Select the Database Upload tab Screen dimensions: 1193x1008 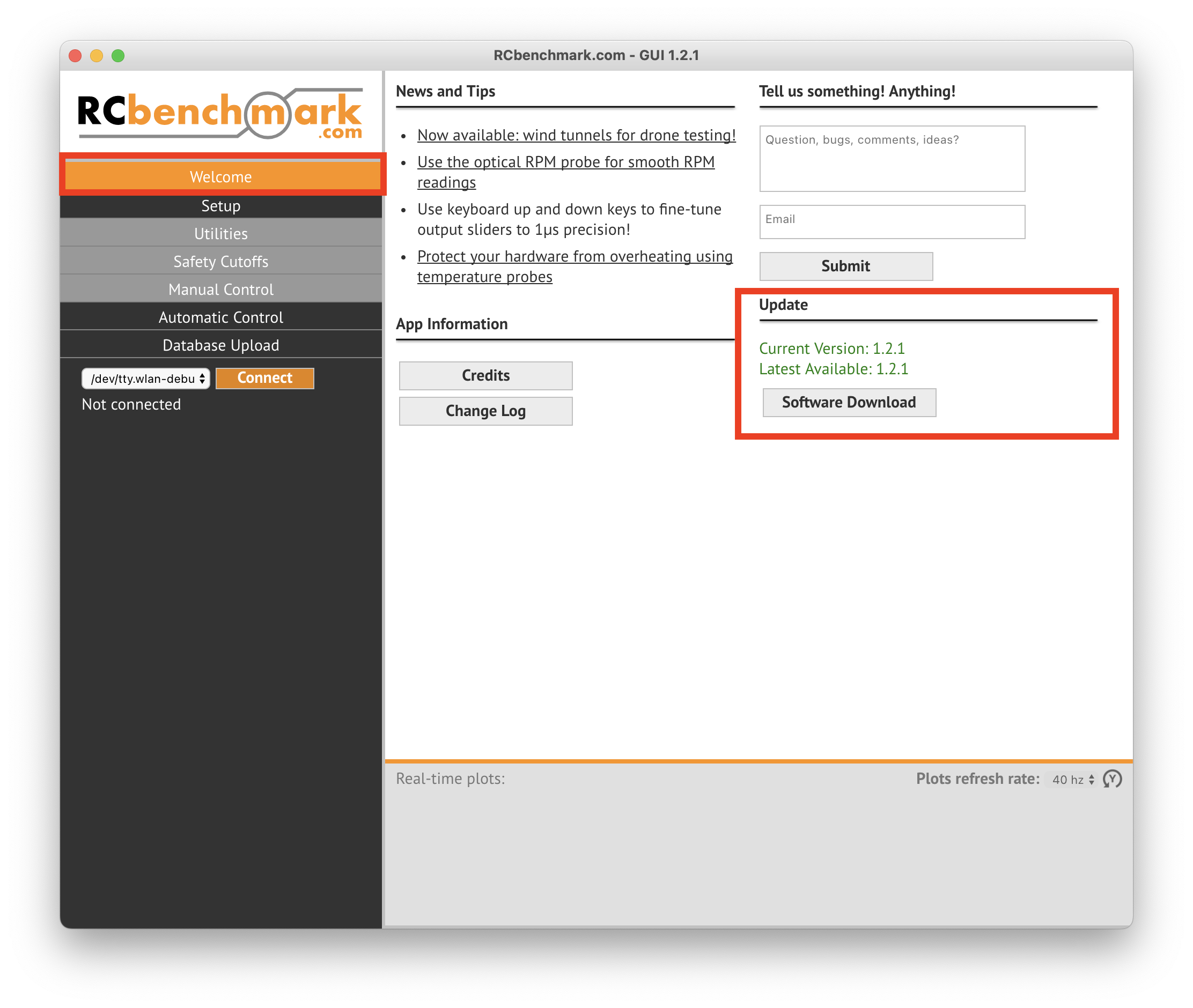click(x=220, y=345)
